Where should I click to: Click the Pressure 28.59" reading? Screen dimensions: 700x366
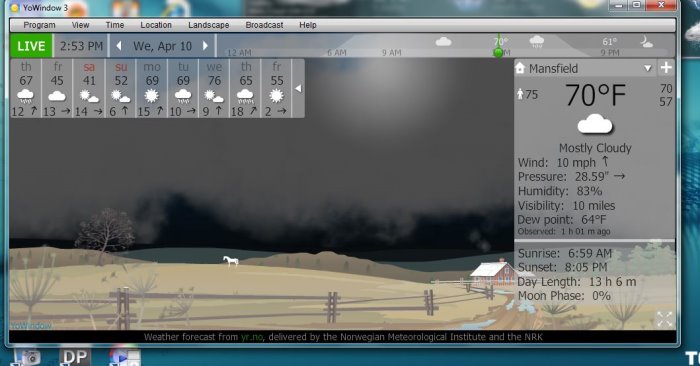click(x=571, y=177)
